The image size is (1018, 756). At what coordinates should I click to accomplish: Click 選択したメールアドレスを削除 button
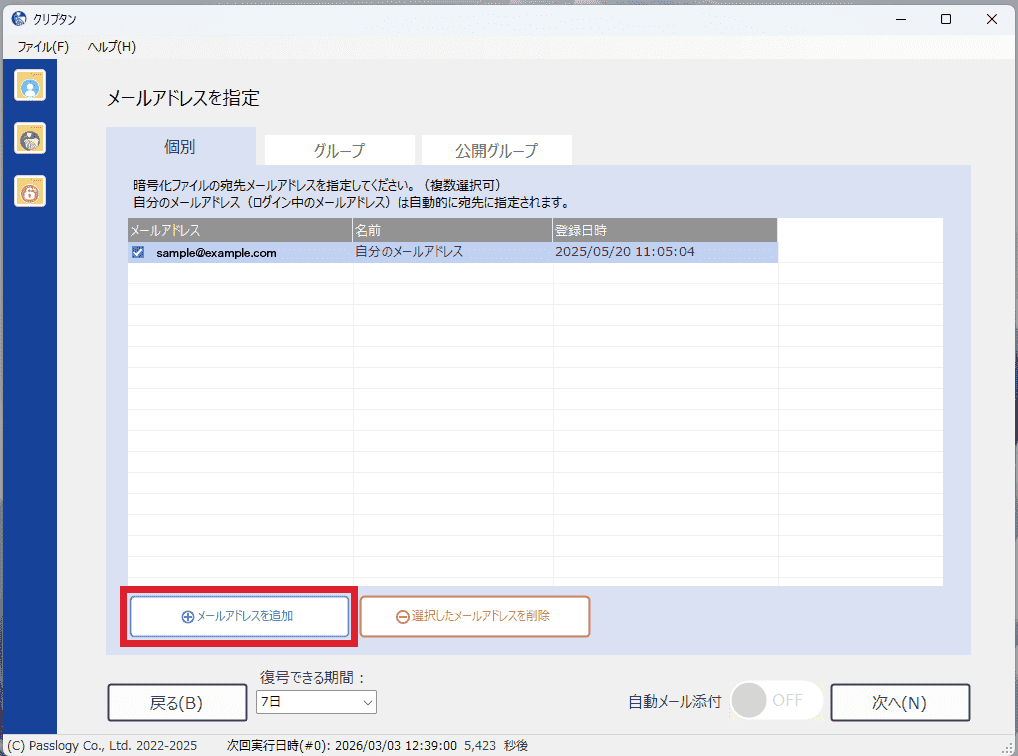(475, 617)
